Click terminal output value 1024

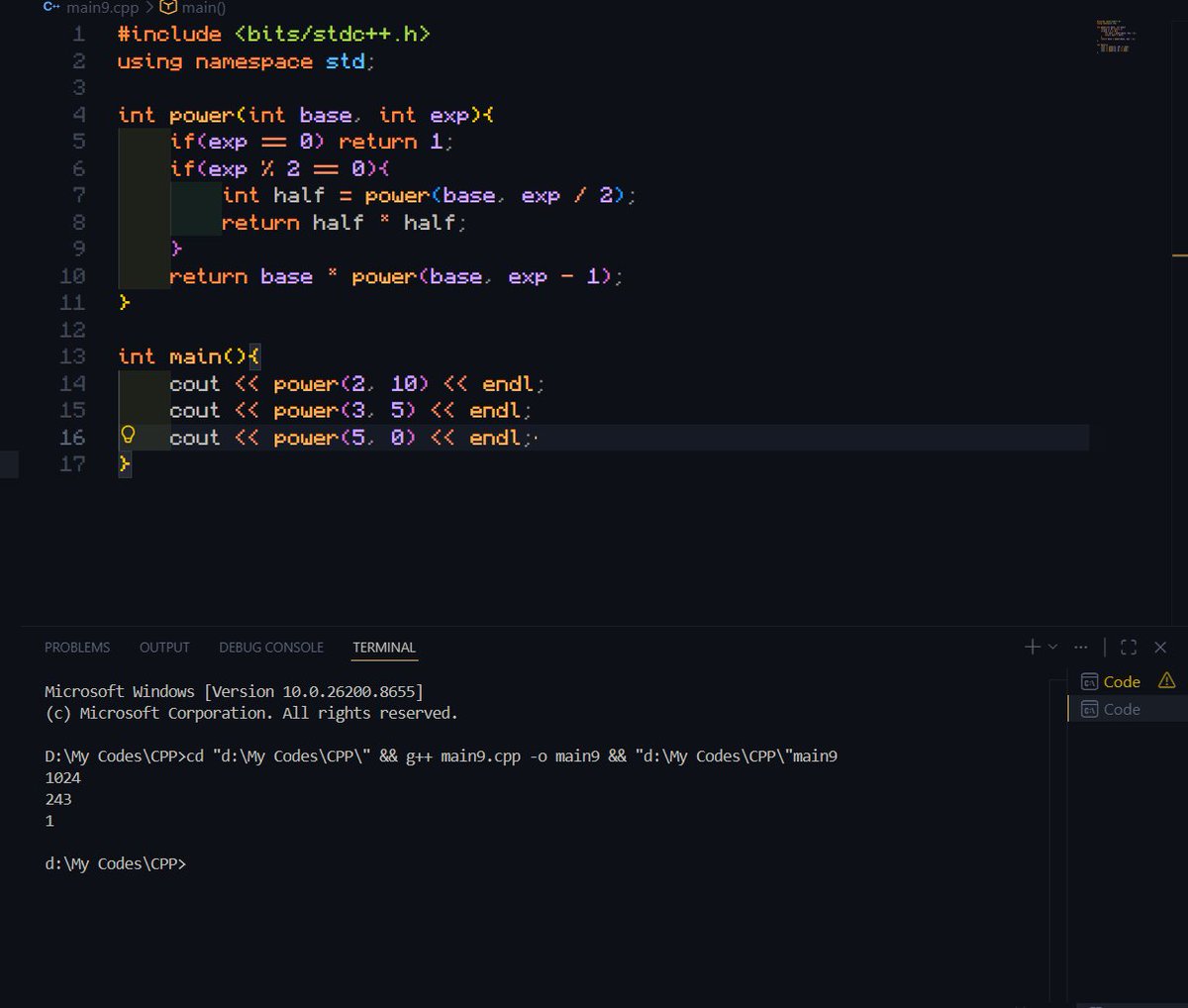62,778
